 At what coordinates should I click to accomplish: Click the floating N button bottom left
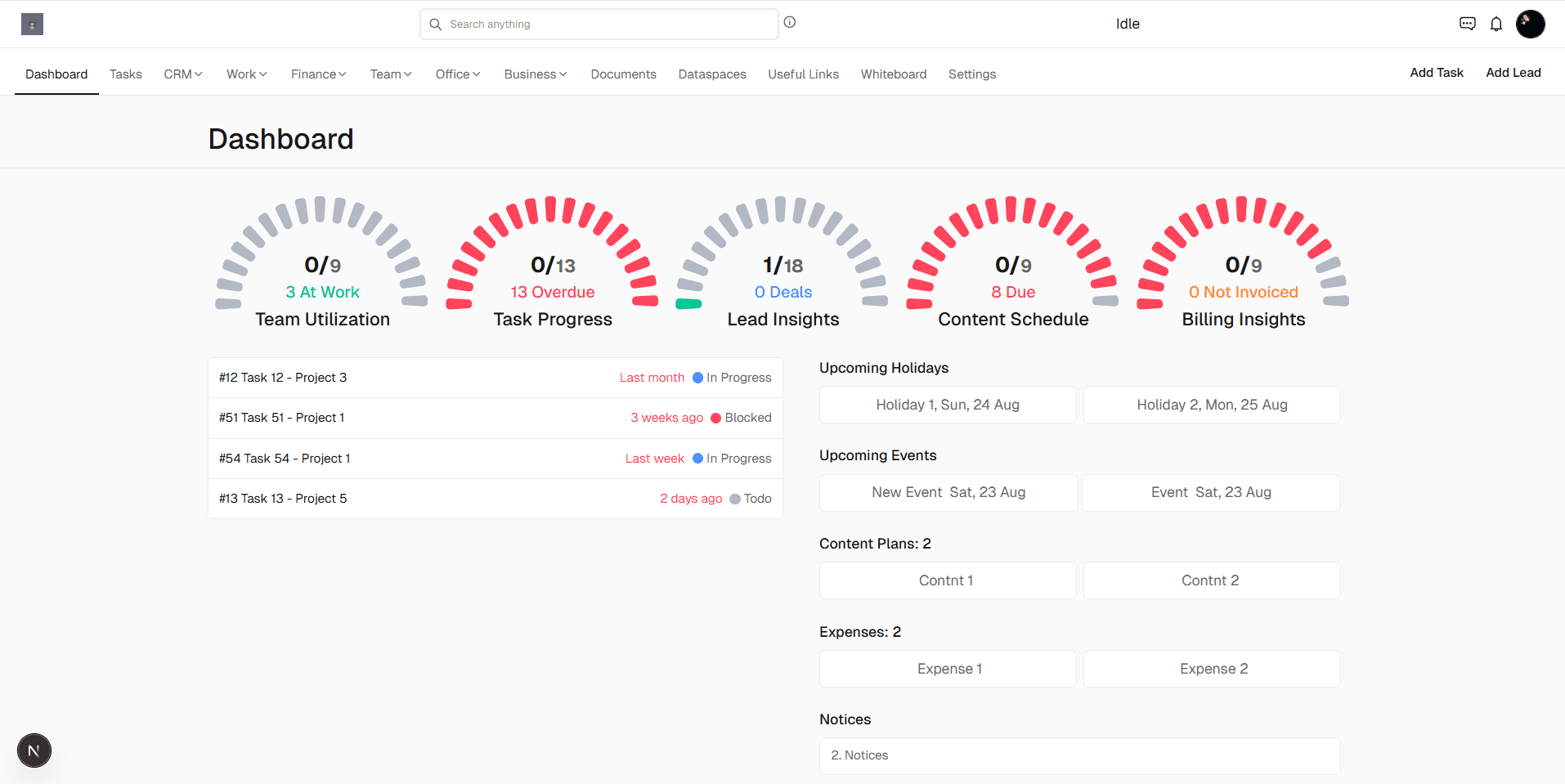coord(34,750)
